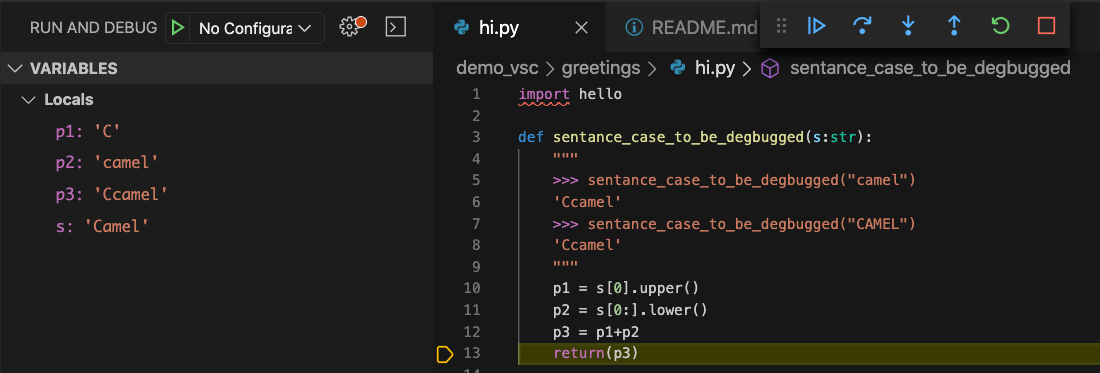Select the hi.py editor tab
The width and height of the screenshot is (1100, 373).
click(x=498, y=27)
